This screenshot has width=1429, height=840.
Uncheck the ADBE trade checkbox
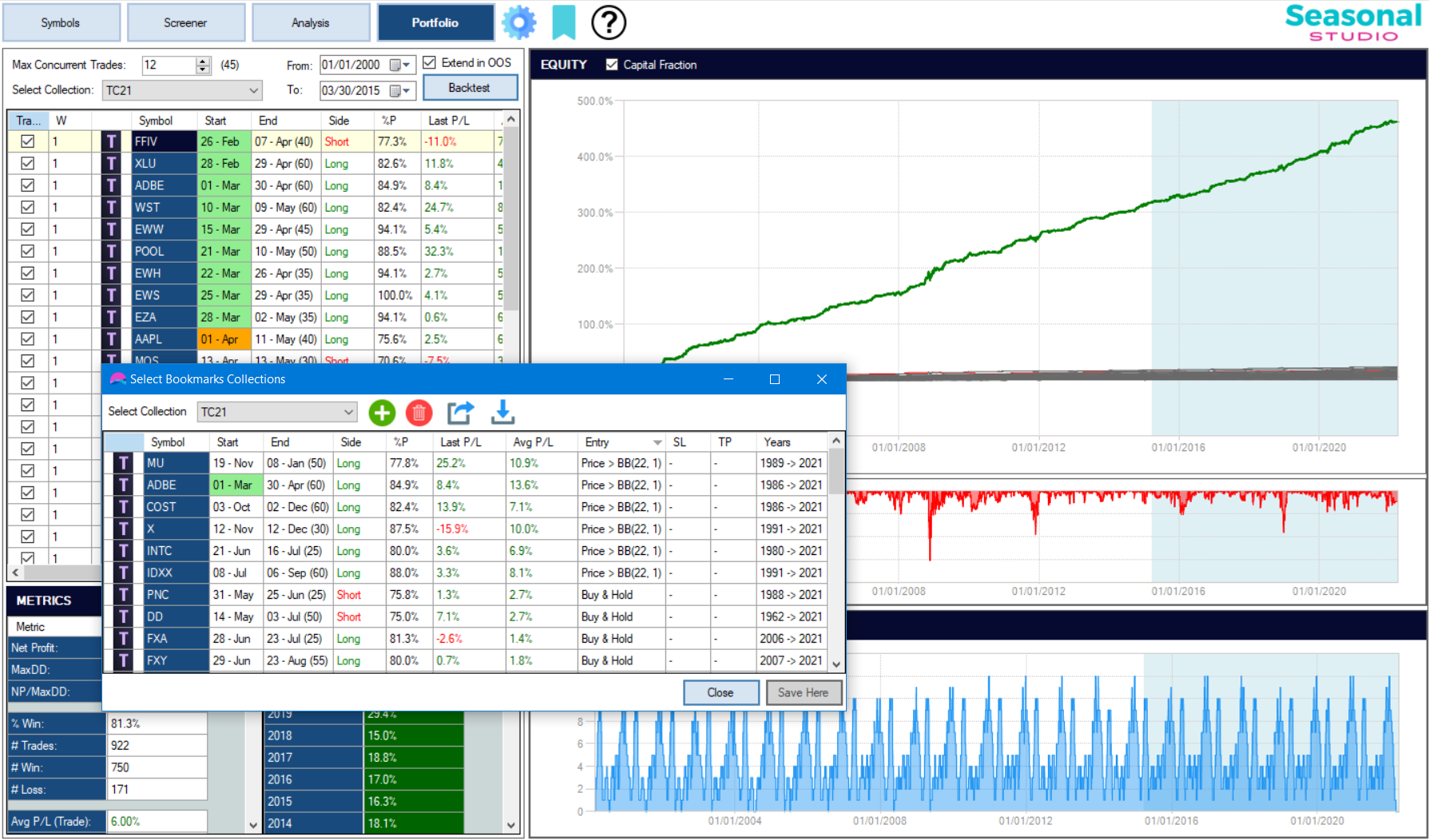coord(28,185)
